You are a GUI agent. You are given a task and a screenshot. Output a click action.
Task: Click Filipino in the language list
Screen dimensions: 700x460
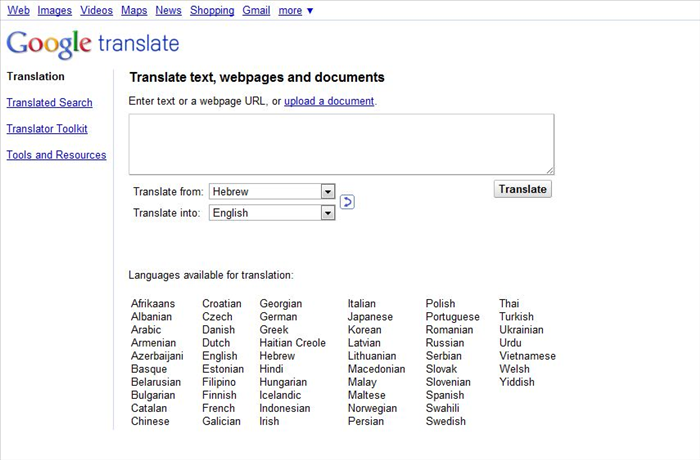click(x=219, y=382)
